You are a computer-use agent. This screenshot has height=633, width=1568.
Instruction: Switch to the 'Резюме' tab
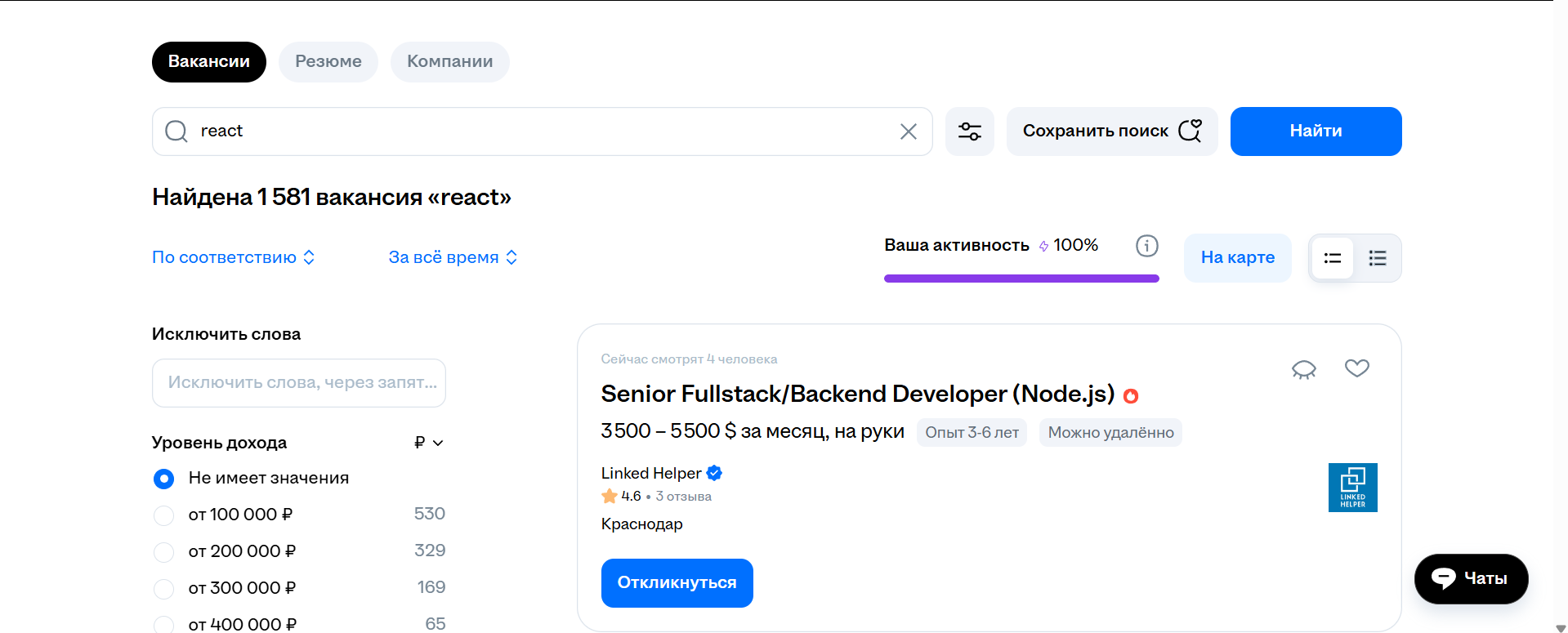pyautogui.click(x=328, y=62)
